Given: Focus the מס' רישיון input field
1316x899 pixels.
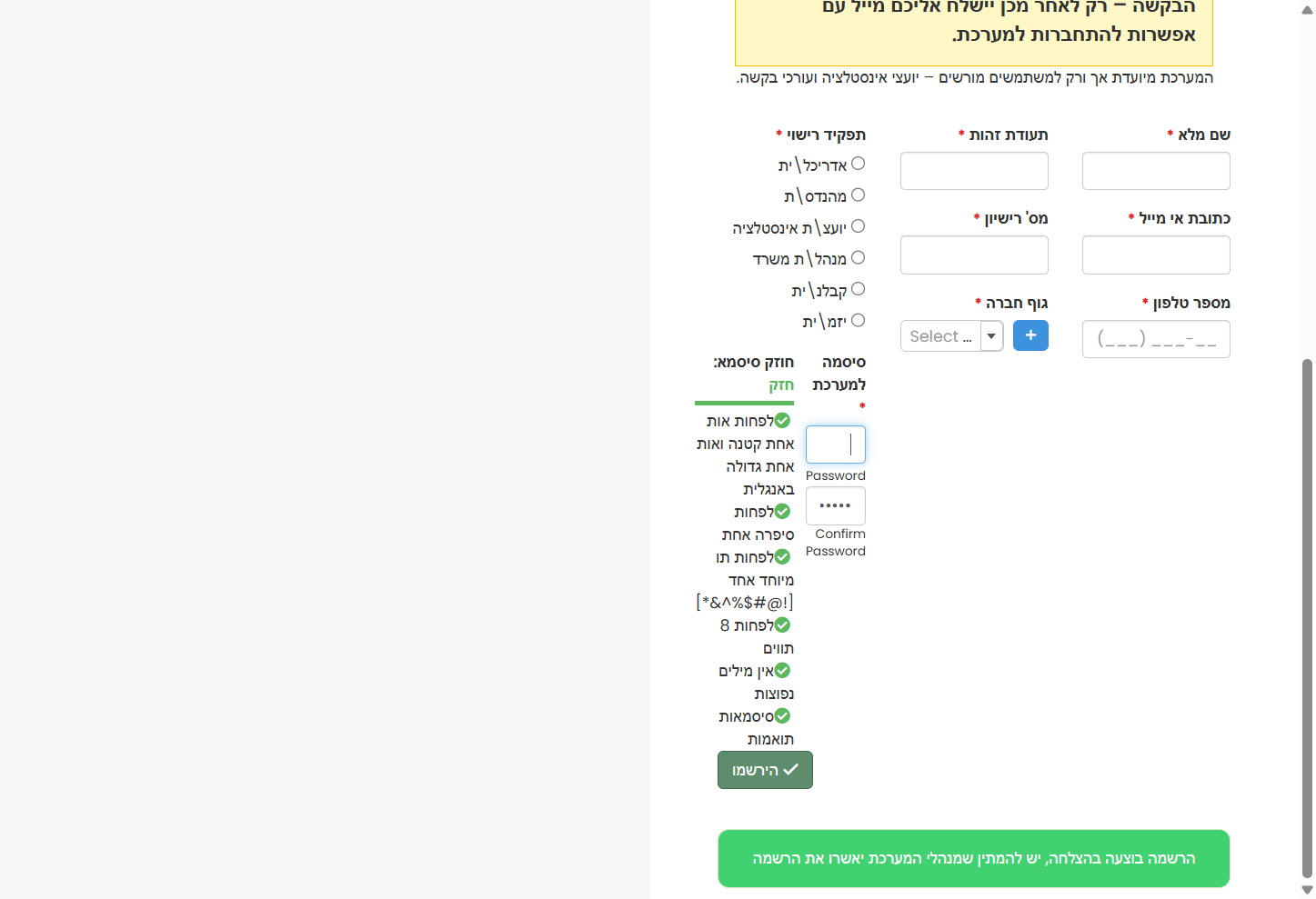Looking at the screenshot, I should [x=974, y=255].
